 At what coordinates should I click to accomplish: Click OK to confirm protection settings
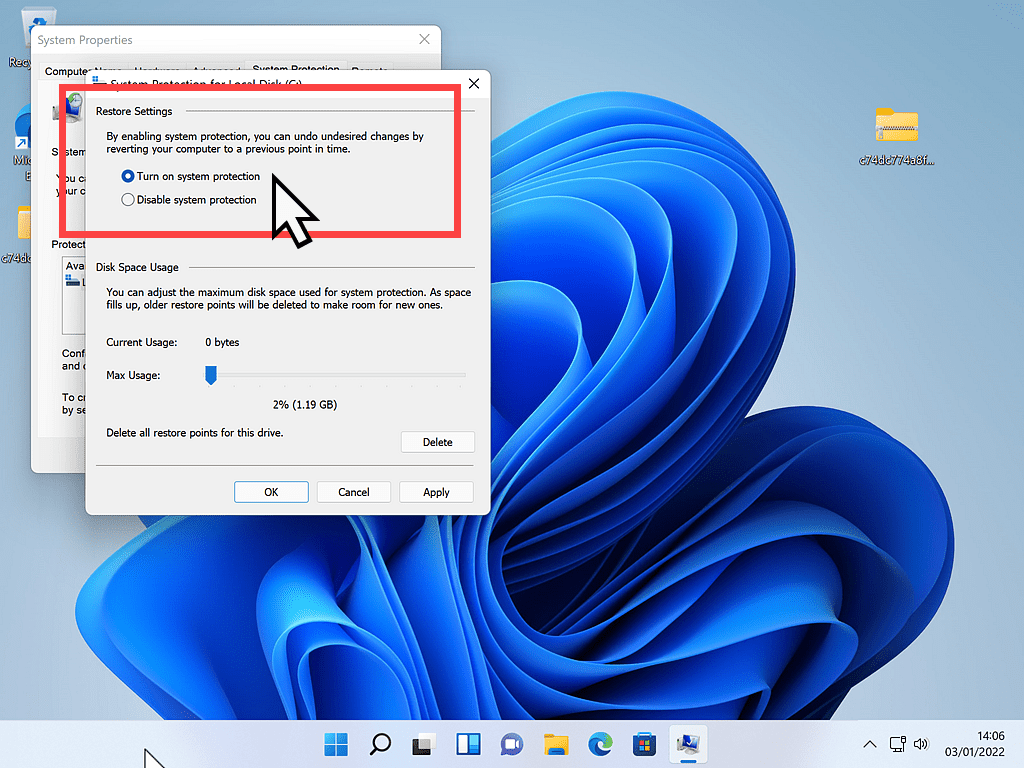point(271,492)
